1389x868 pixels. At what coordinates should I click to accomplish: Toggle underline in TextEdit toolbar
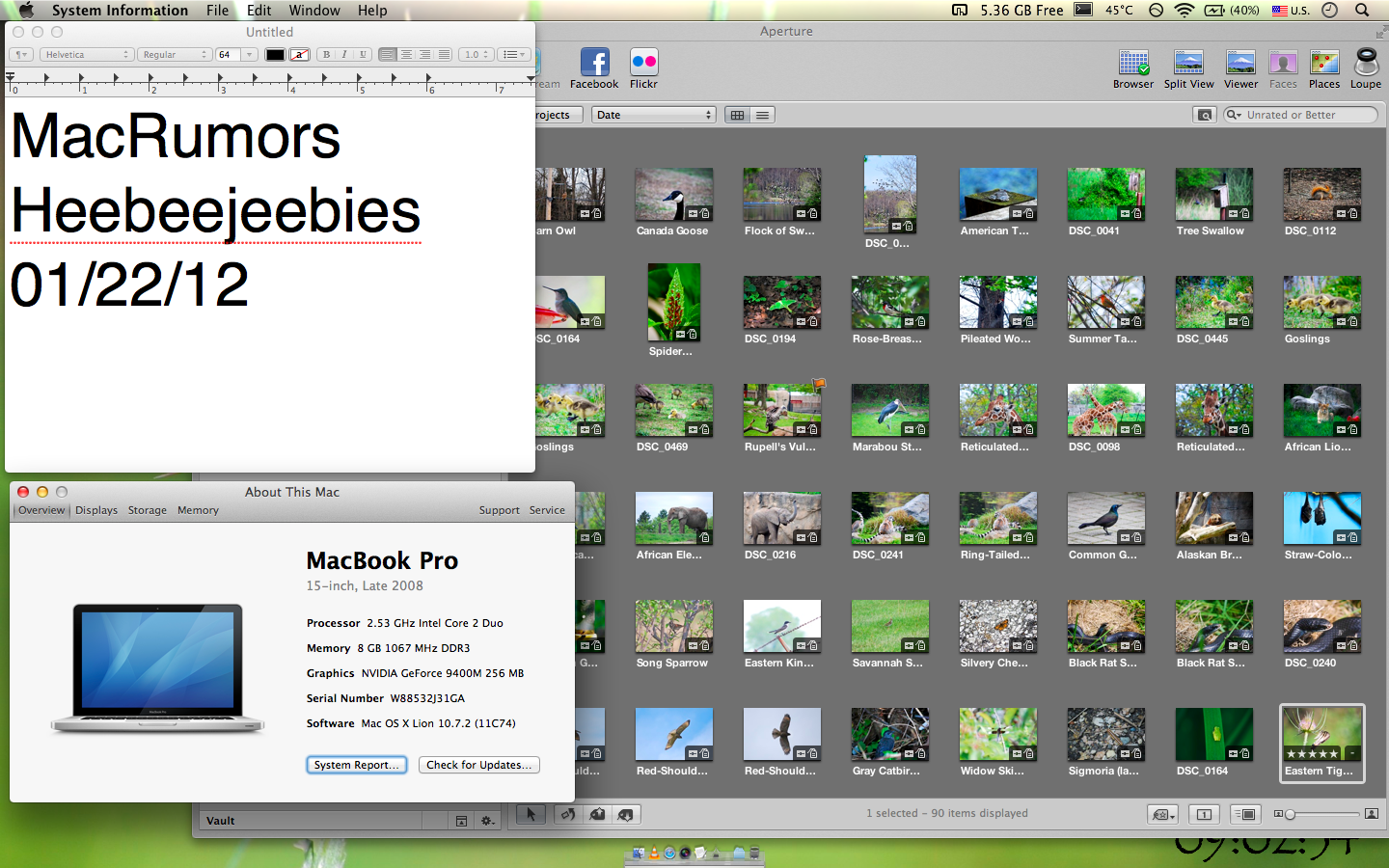(363, 54)
